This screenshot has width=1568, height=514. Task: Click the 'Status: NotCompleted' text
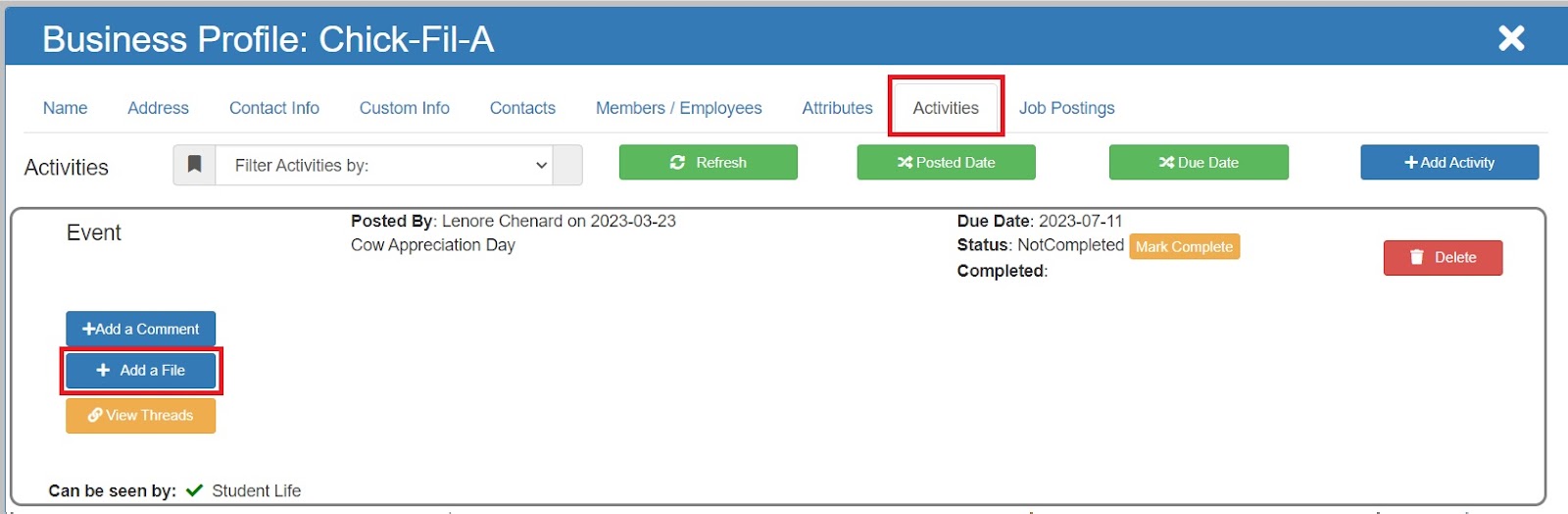click(1041, 245)
